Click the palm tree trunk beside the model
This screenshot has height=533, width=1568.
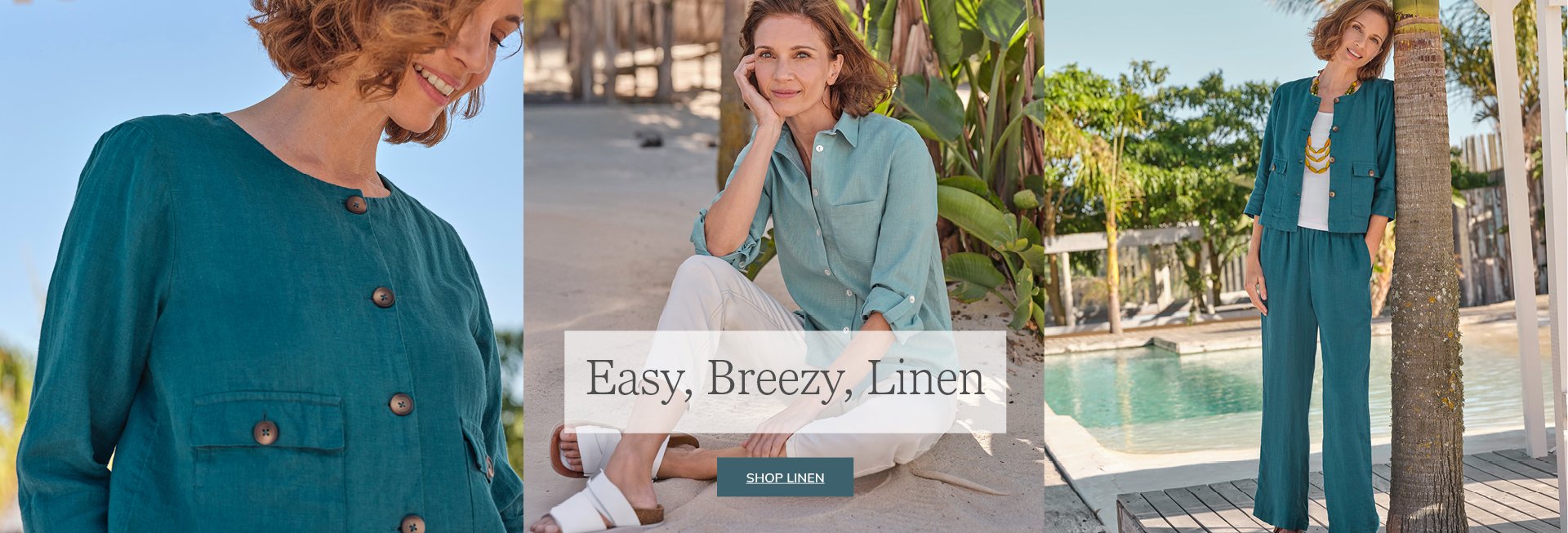click(1425, 269)
